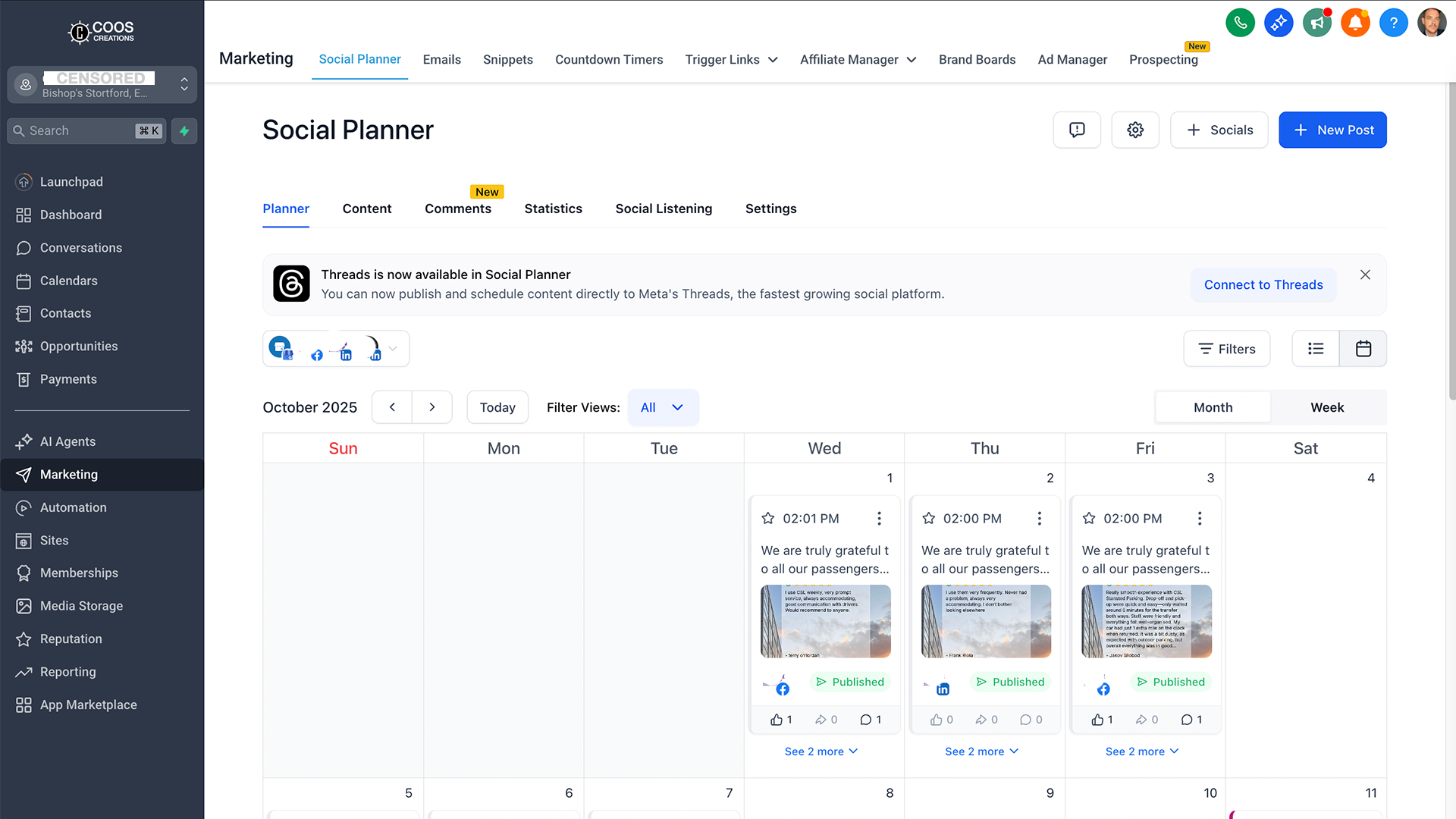
Task: Open the Brand Boards tab
Action: pos(977,59)
